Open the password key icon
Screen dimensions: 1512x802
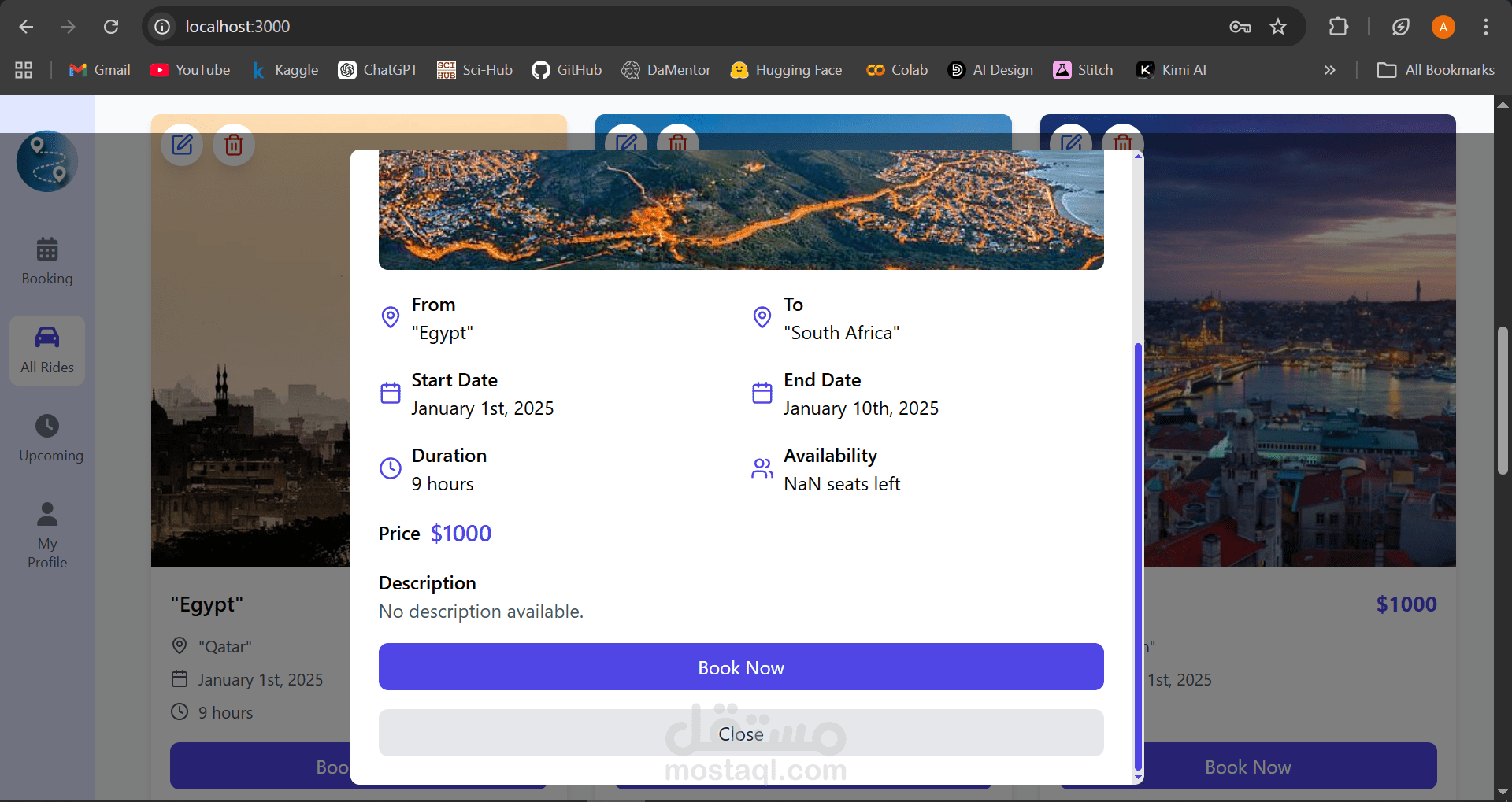[x=1240, y=27]
